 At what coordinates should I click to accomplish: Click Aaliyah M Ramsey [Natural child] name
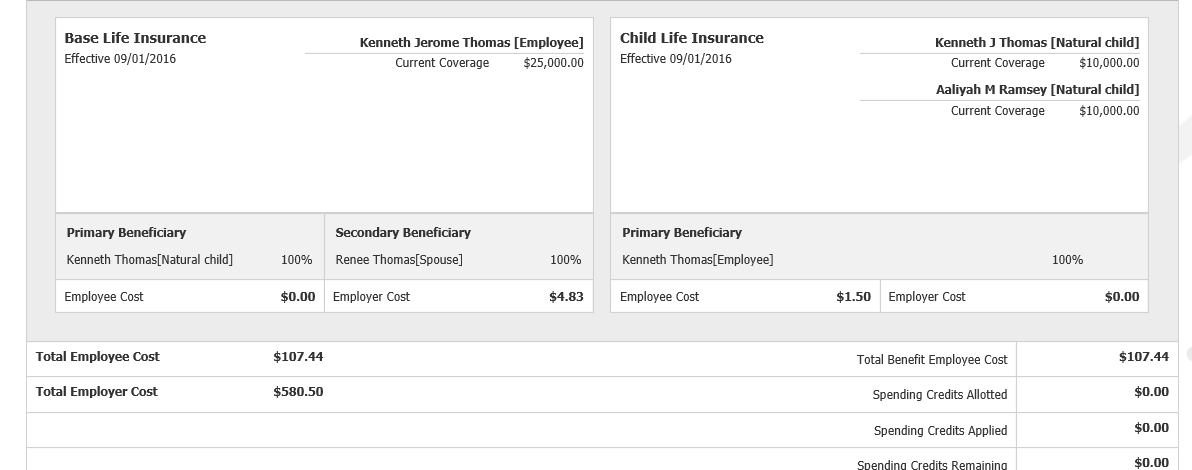[1037, 90]
